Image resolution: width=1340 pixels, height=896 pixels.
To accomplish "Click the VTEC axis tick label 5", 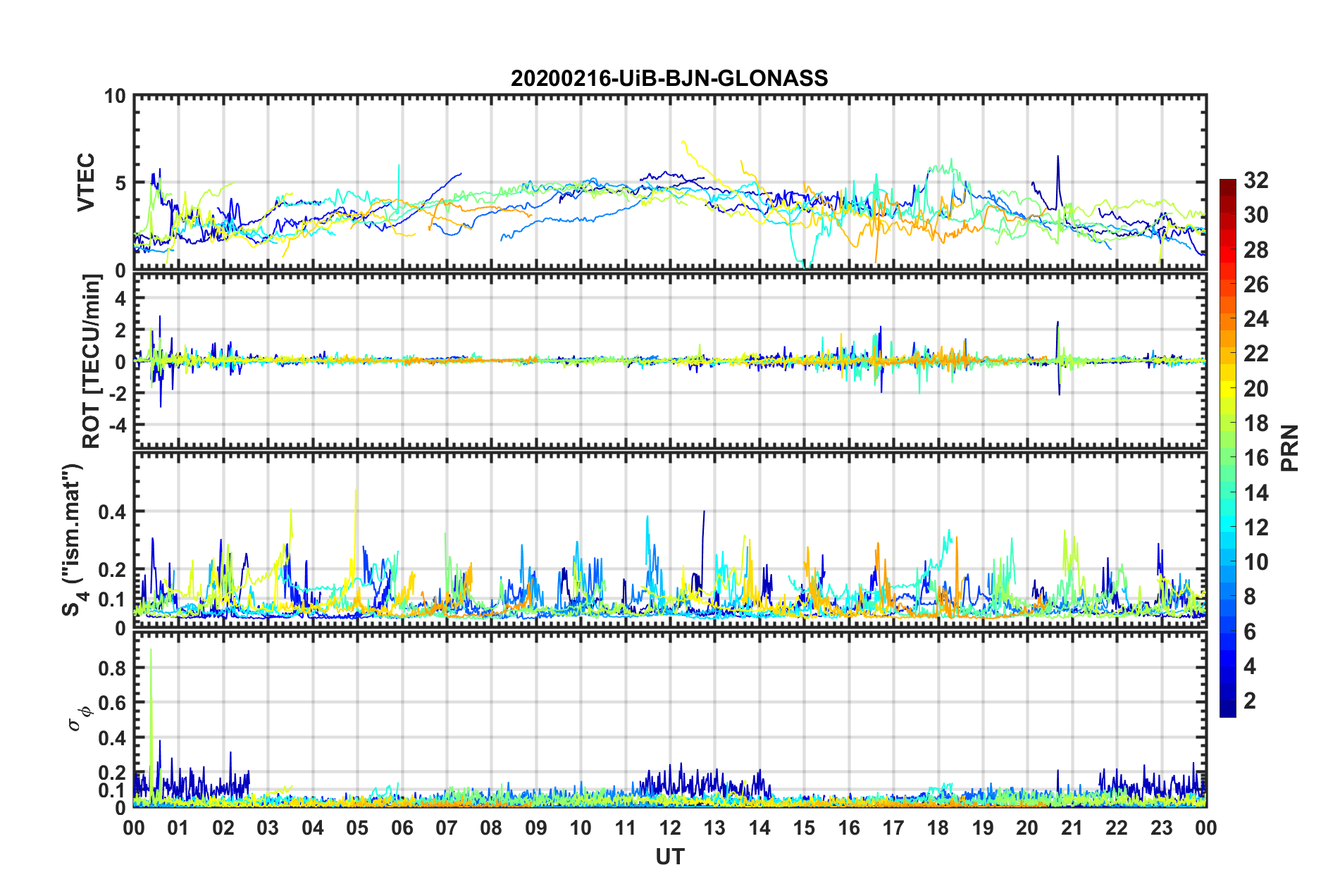I will (120, 183).
